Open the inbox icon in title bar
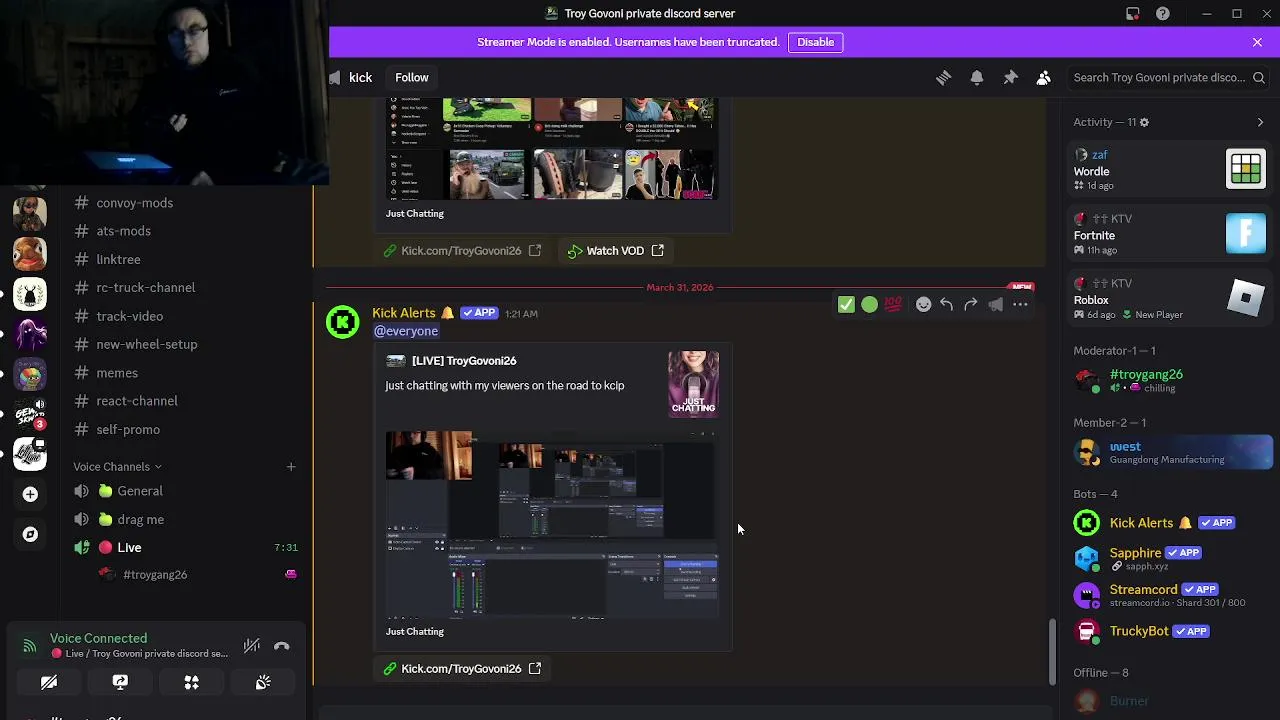1280x720 pixels. (x=1132, y=14)
